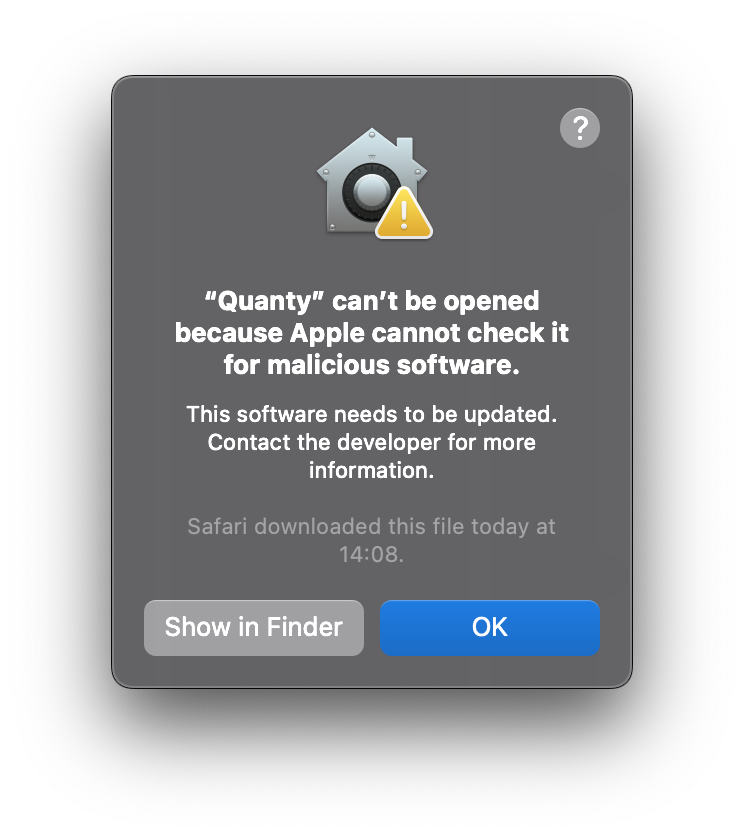Click the 14:08 download time text
This screenshot has height=836, width=744.
point(372,554)
